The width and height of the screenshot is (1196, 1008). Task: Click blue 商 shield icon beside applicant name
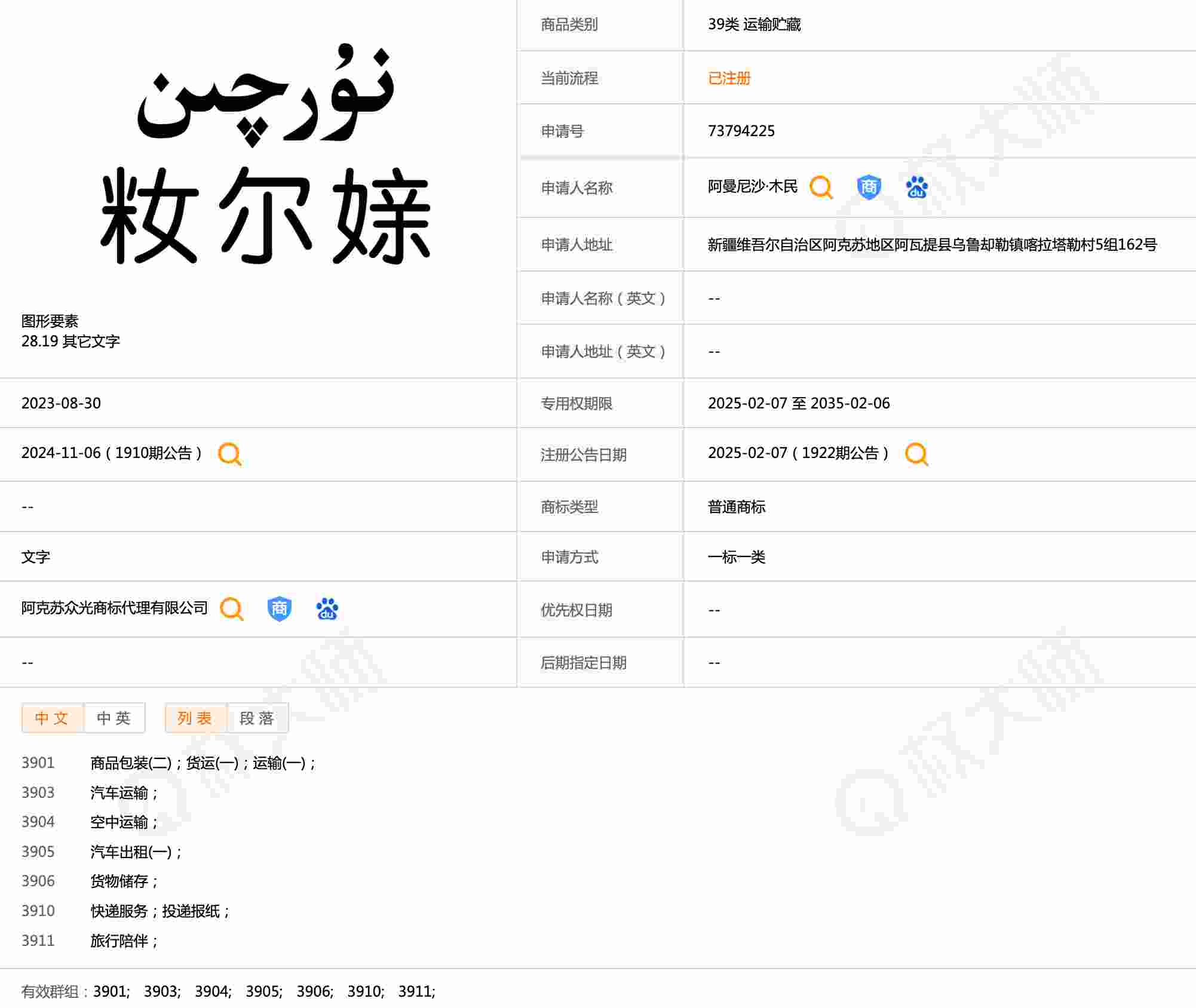(869, 188)
